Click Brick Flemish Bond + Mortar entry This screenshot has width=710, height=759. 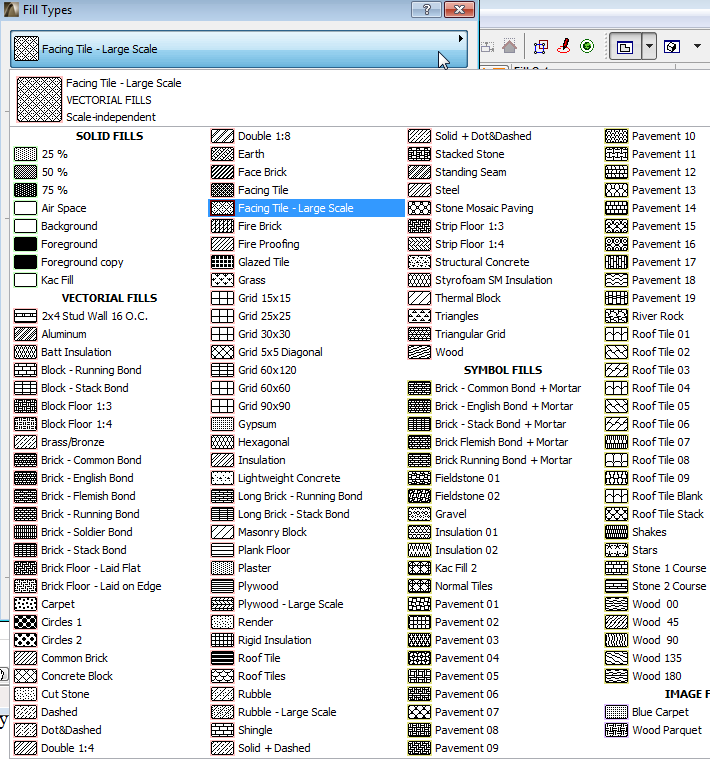[x=501, y=442]
